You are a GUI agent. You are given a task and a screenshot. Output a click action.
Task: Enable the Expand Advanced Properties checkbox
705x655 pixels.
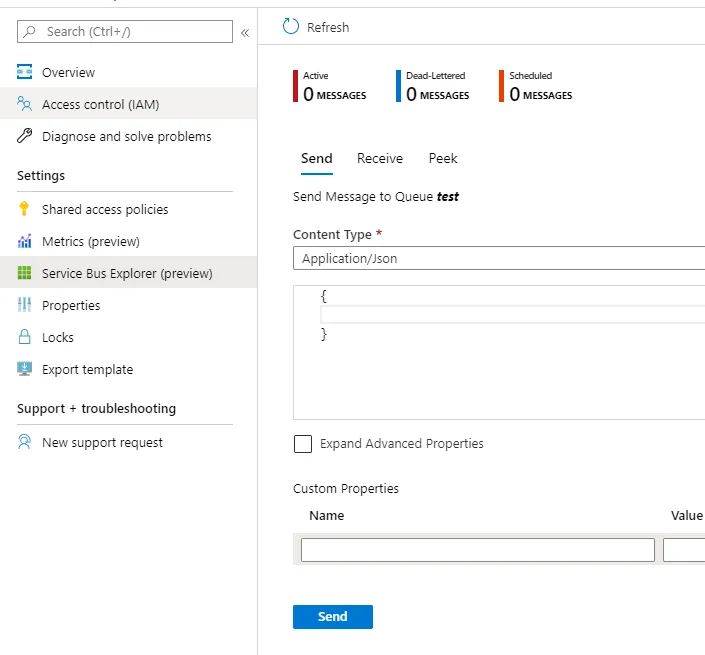pyautogui.click(x=303, y=444)
